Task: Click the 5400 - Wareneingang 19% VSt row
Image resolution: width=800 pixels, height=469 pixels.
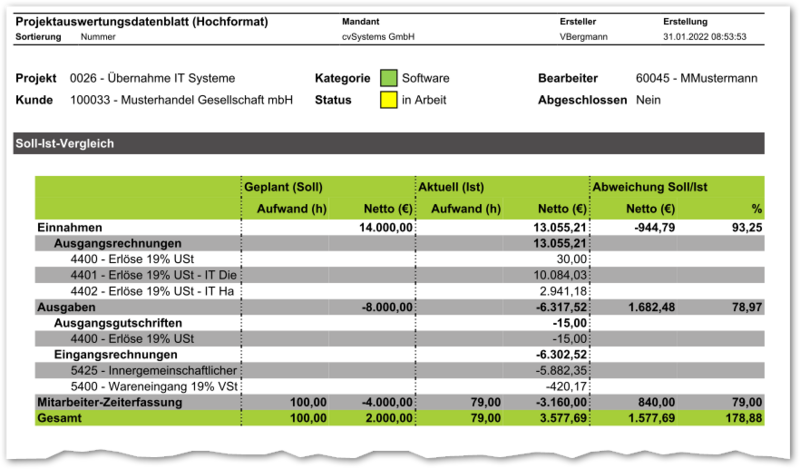Action: [399, 386]
